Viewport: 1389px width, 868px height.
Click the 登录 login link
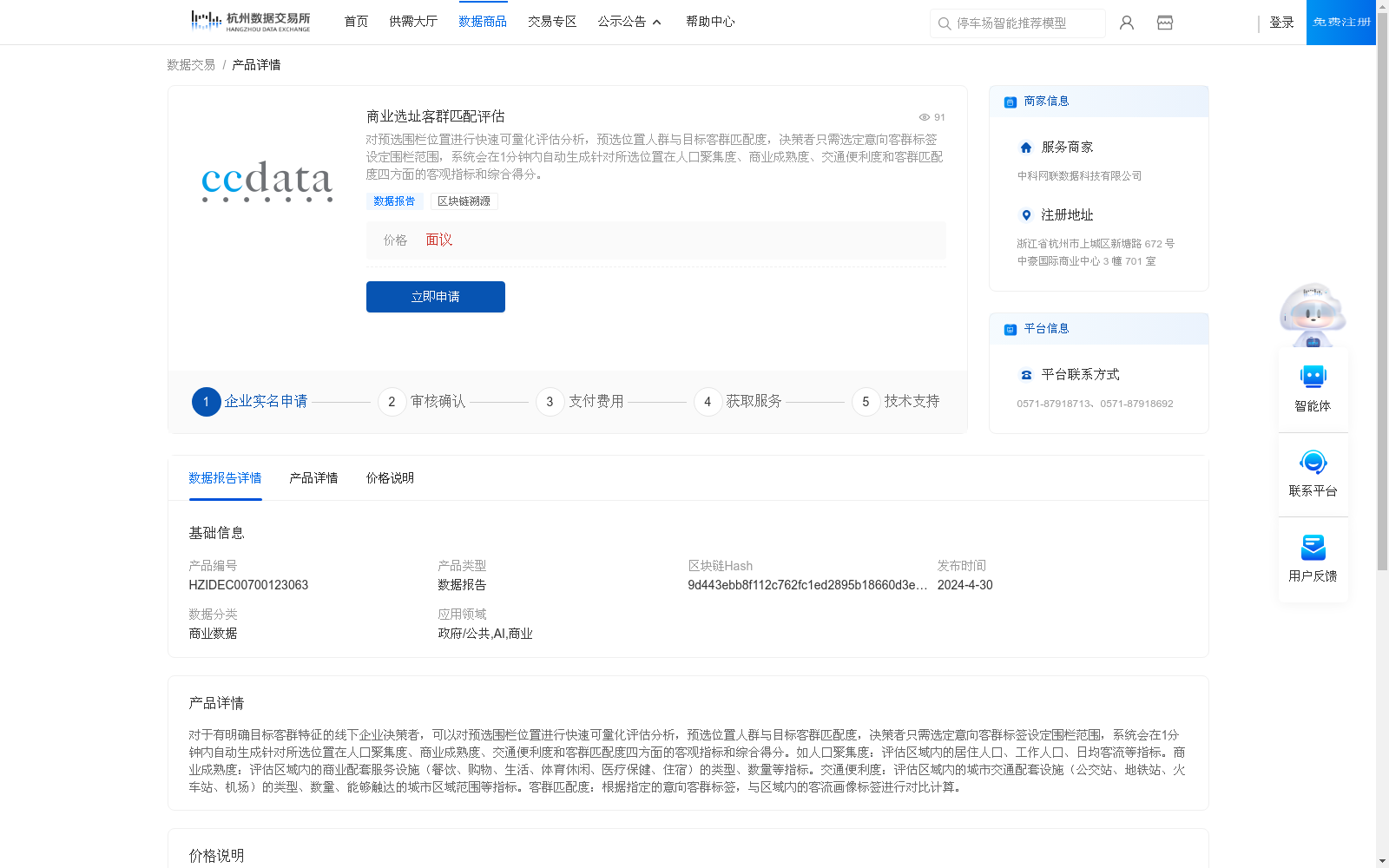(1281, 23)
